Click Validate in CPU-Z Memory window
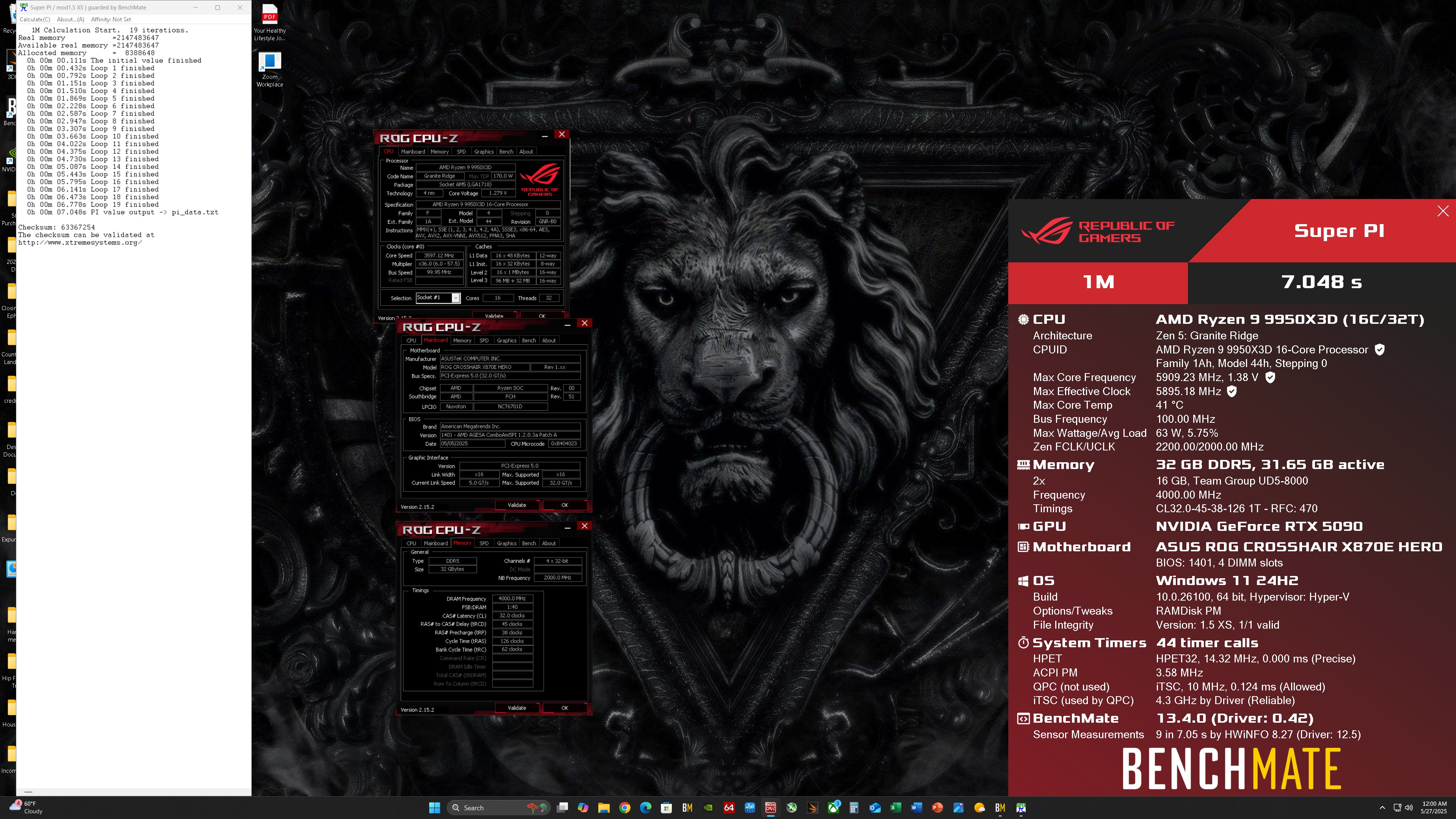The width and height of the screenshot is (1456, 819). pyautogui.click(x=516, y=708)
